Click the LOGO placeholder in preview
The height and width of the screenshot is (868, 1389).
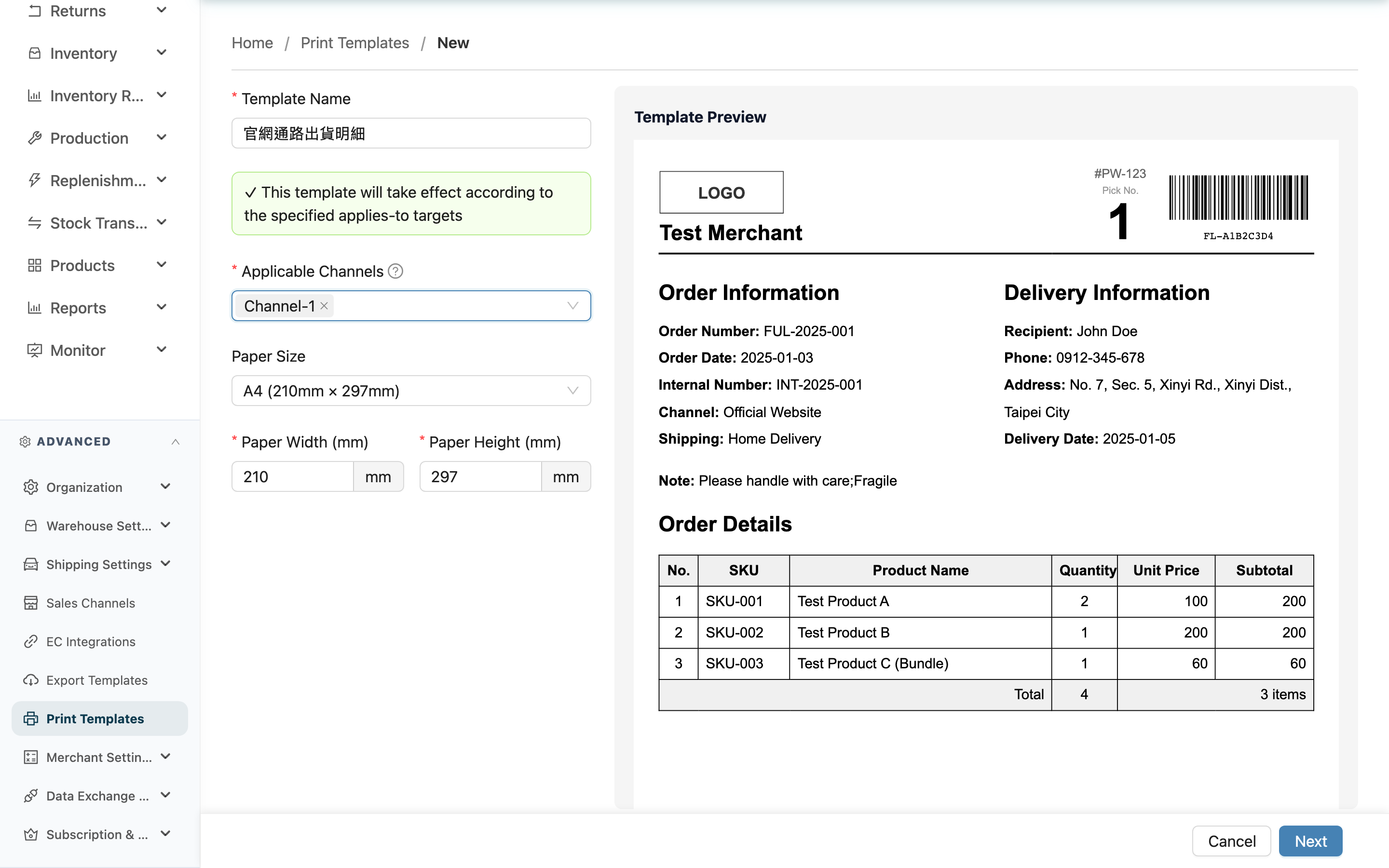(722, 192)
